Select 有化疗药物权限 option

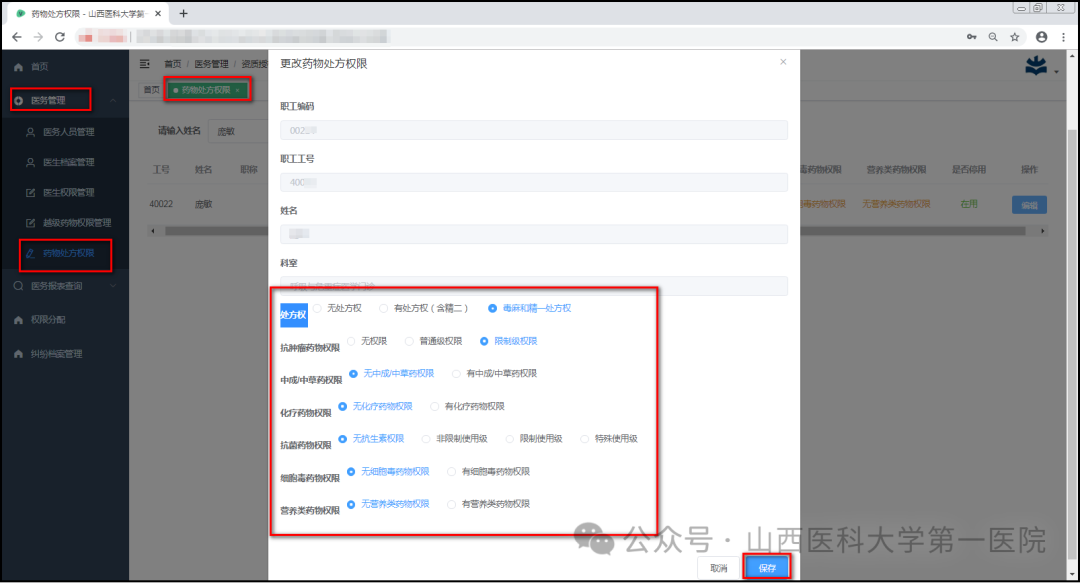point(434,406)
